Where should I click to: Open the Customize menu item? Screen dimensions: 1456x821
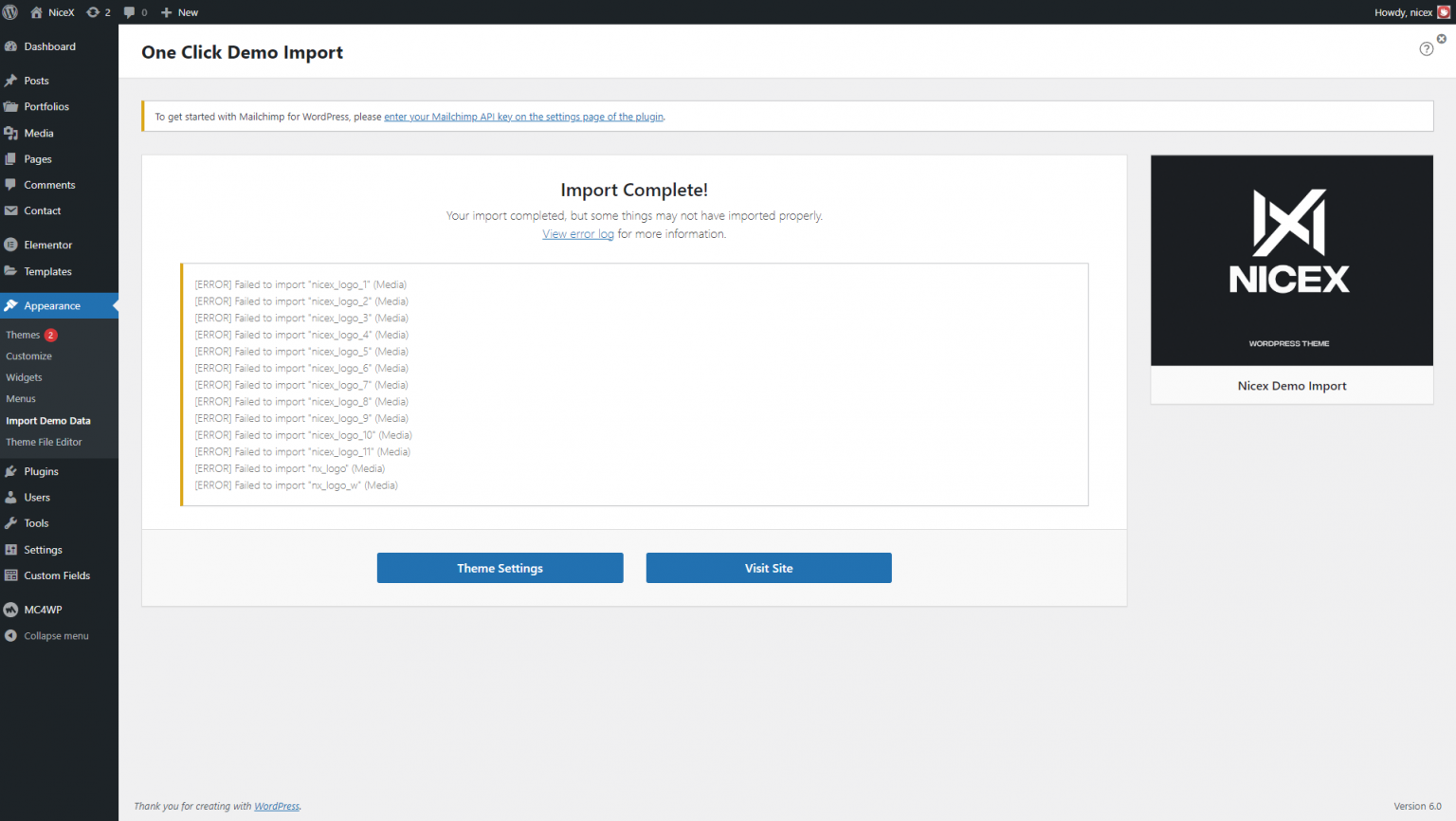pos(28,356)
